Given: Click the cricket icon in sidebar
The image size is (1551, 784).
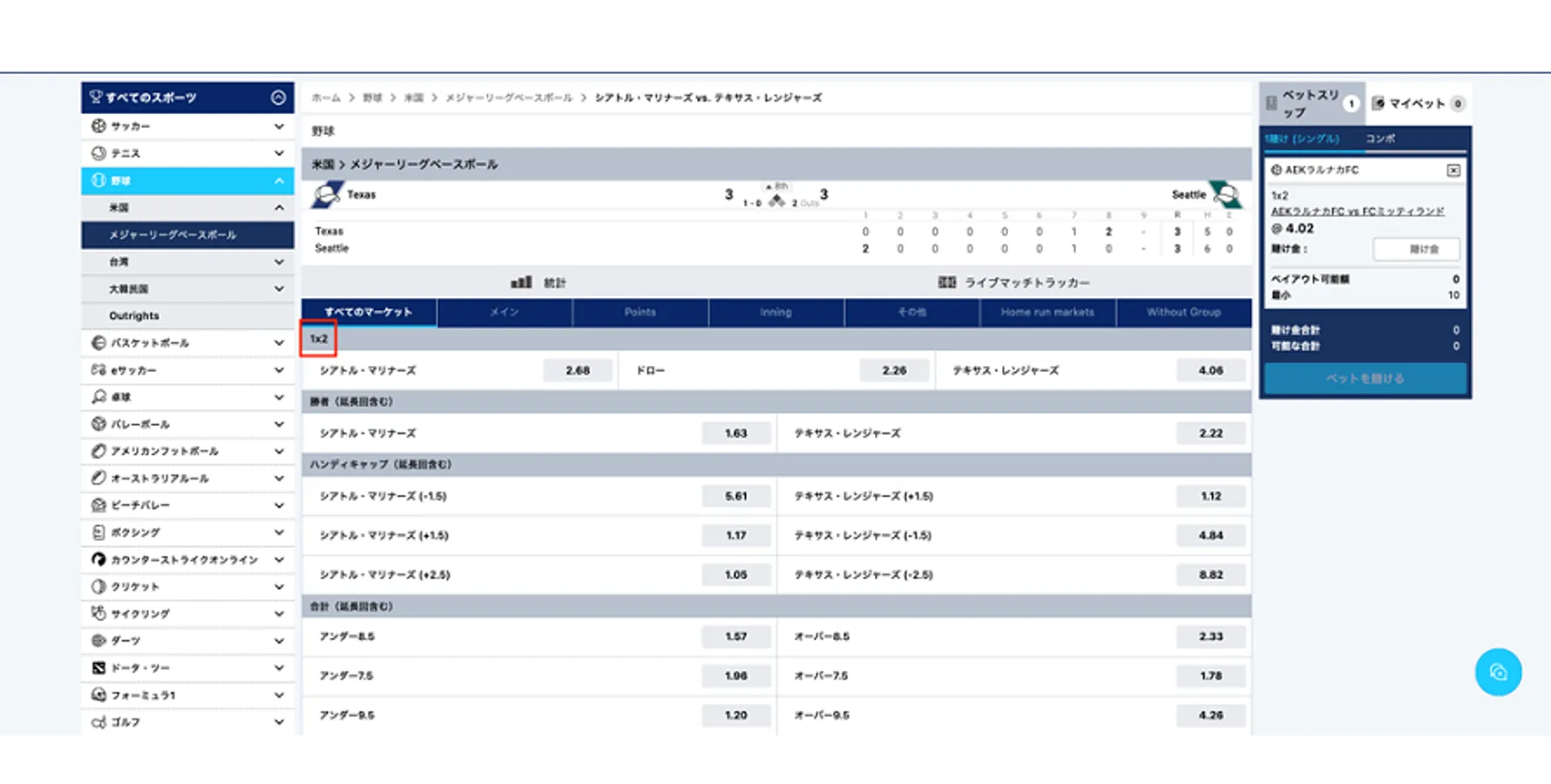Looking at the screenshot, I should pyautogui.click(x=98, y=586).
